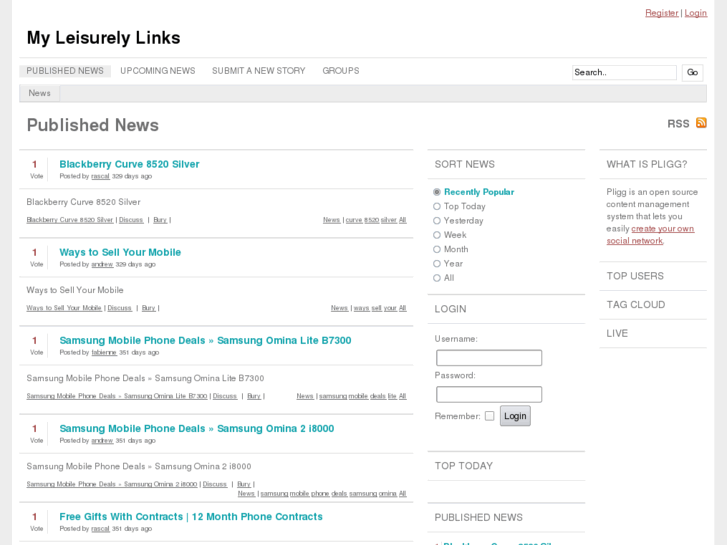Select the News category tab
The width and height of the screenshot is (727, 545).
coord(39,93)
